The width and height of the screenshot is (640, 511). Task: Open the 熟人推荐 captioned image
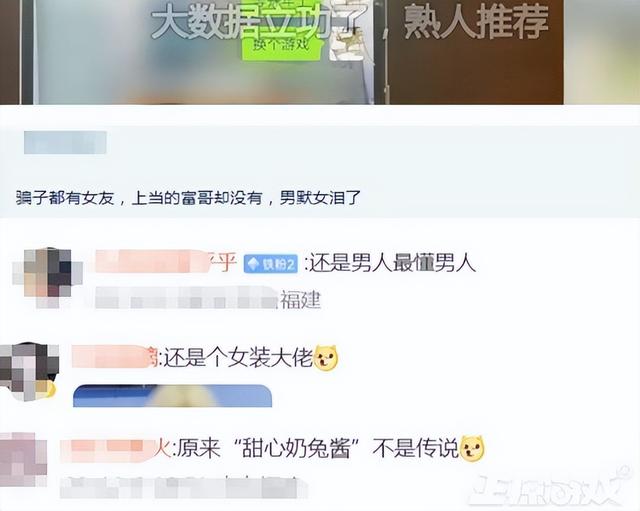click(476, 52)
